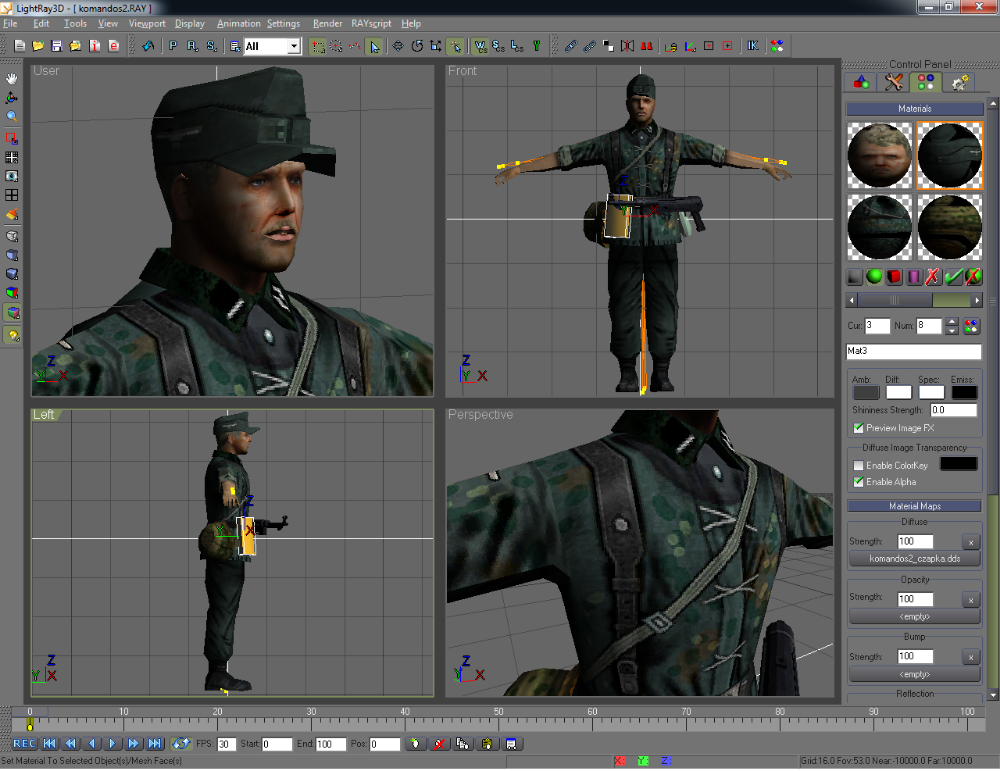Click the four-viewport layout icon in sidebar
Image resolution: width=1000 pixels, height=771 pixels.
point(11,195)
